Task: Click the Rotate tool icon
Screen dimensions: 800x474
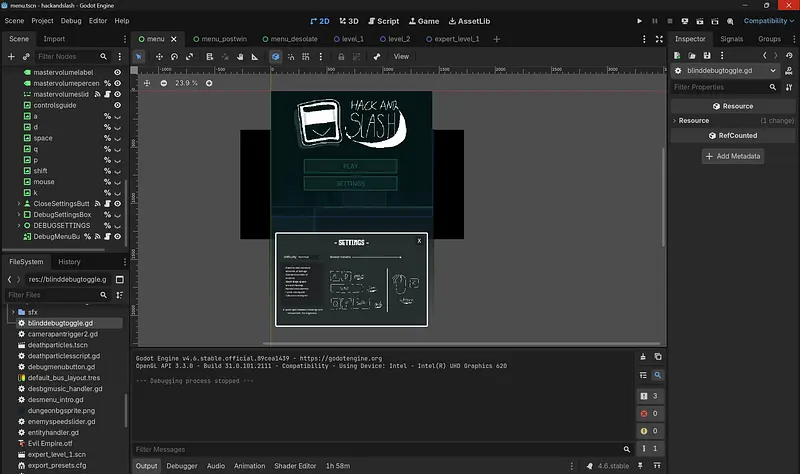Action: tap(174, 57)
